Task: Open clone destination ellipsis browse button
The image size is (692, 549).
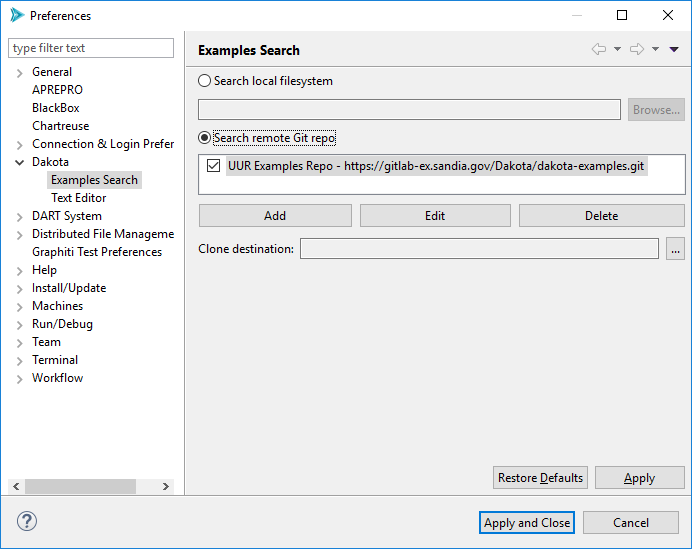Action: coord(675,249)
